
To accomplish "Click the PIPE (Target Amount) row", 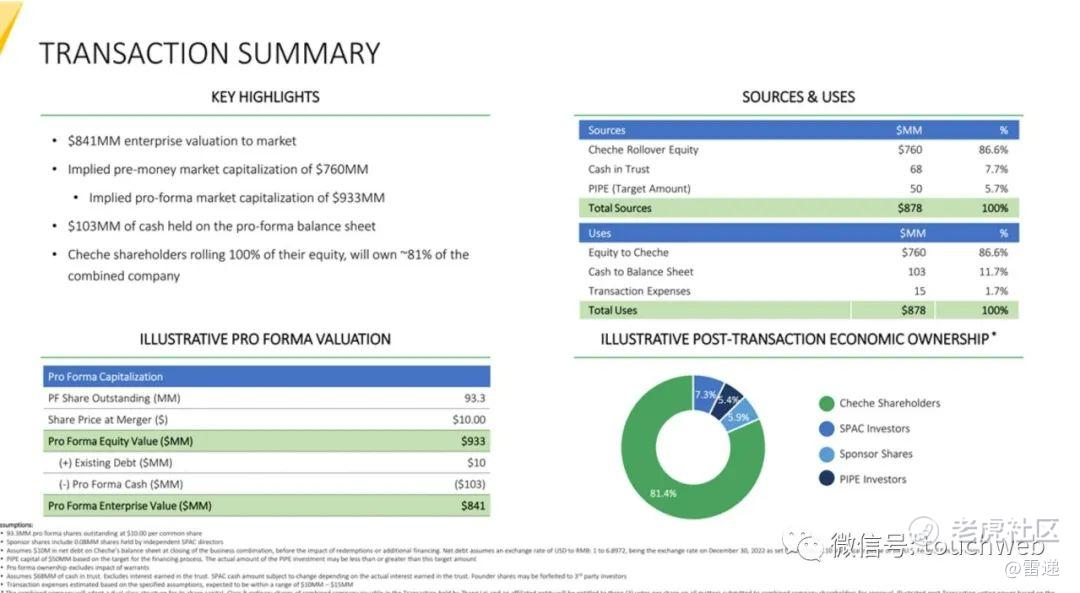I will coord(799,189).
